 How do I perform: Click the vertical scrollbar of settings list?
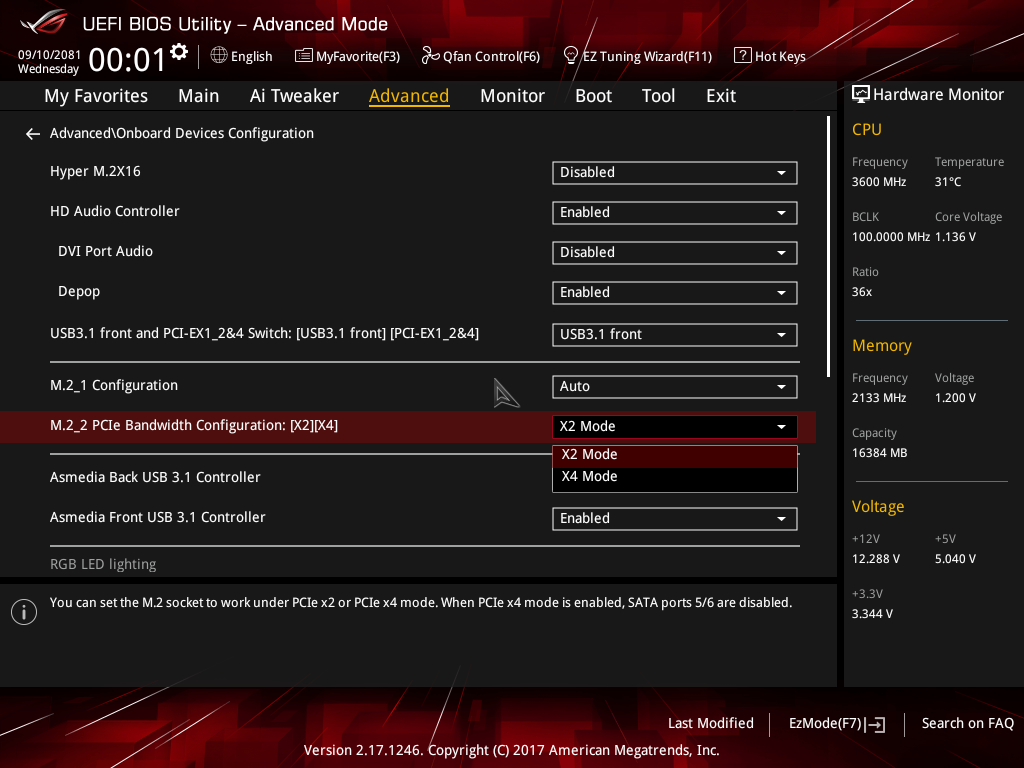click(x=828, y=247)
